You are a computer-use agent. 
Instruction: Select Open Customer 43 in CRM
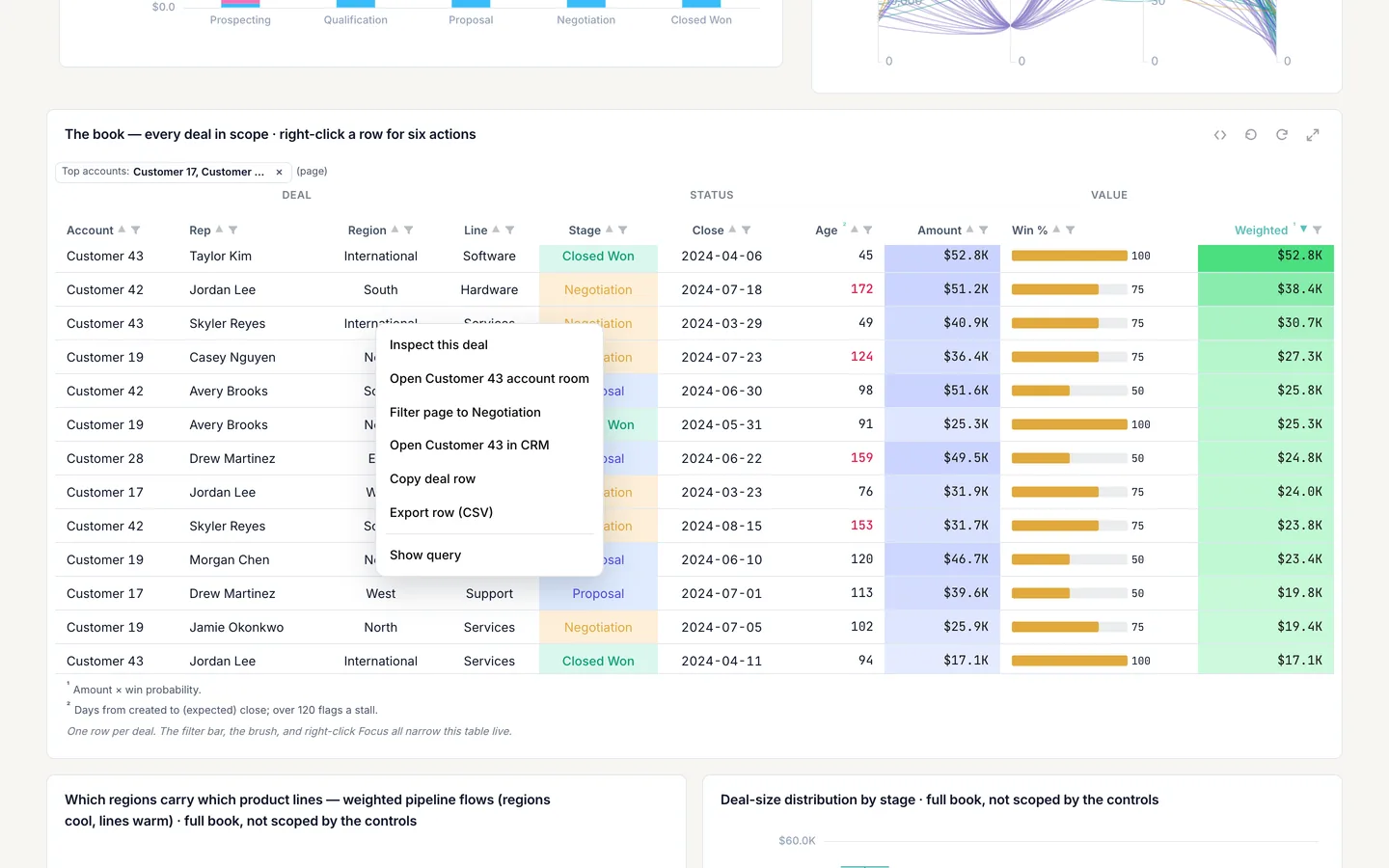coord(489,445)
